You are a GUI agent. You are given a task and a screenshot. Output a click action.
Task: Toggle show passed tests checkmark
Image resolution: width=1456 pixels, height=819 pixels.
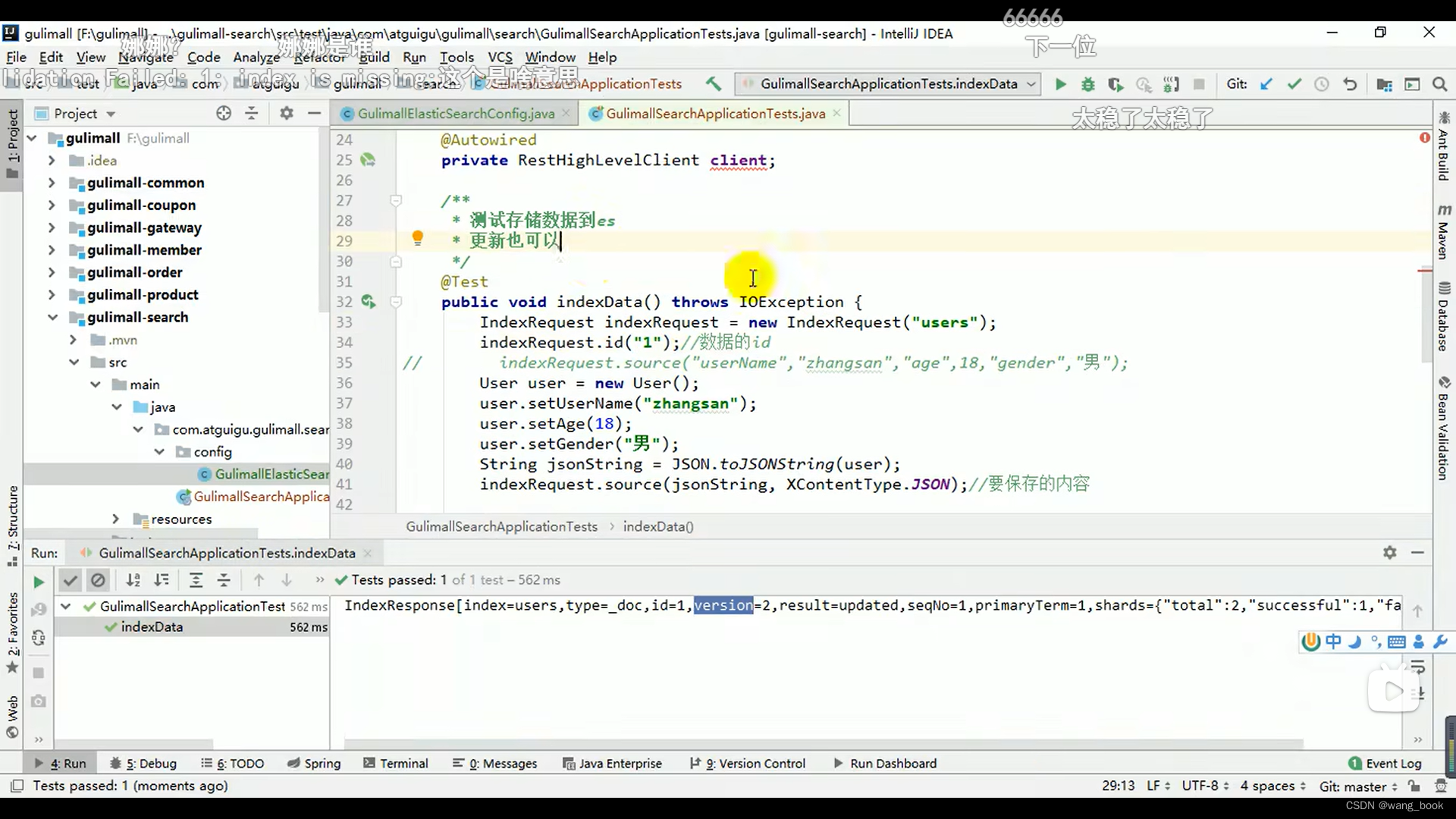click(x=70, y=580)
